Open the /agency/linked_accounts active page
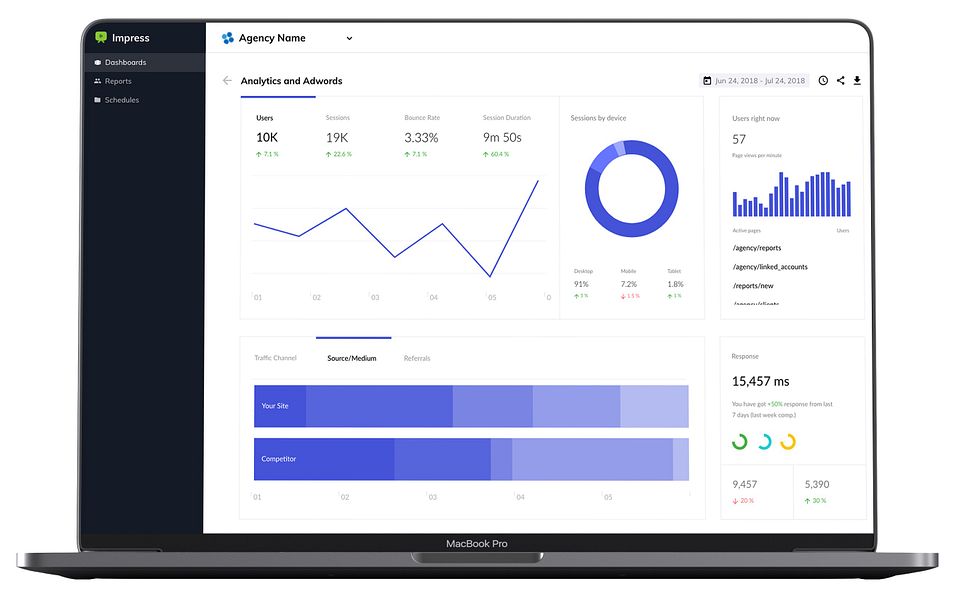Screen dimensions: 960x600 770,267
